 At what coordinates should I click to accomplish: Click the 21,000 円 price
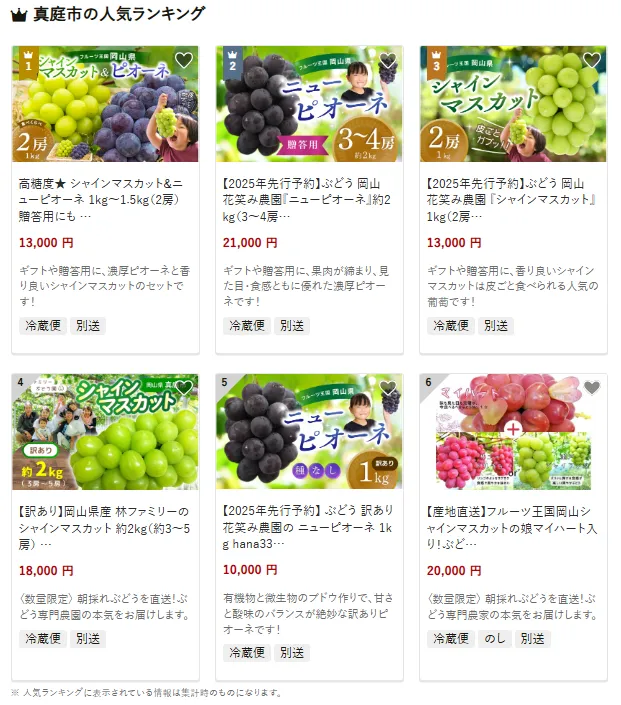tap(250, 243)
